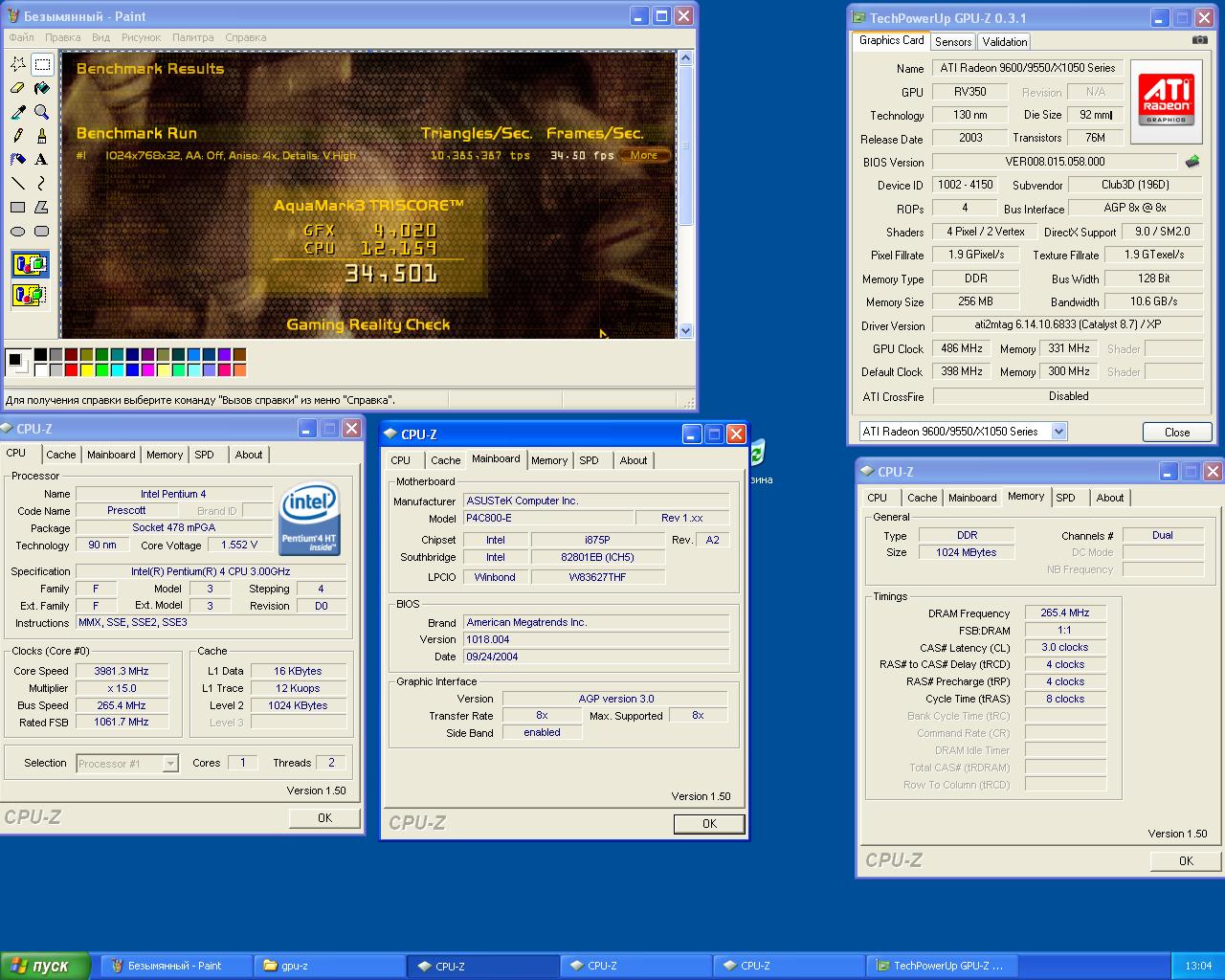Image resolution: width=1225 pixels, height=980 pixels.
Task: Select the Curve tool in Paint
Action: coord(42,183)
